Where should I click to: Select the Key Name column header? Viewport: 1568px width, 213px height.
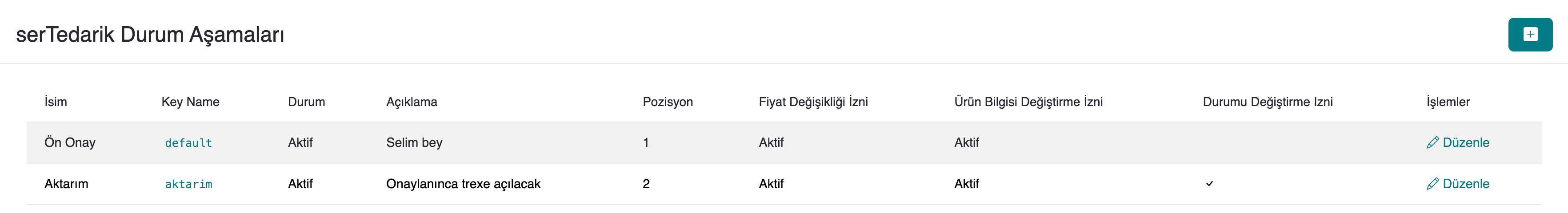point(190,102)
